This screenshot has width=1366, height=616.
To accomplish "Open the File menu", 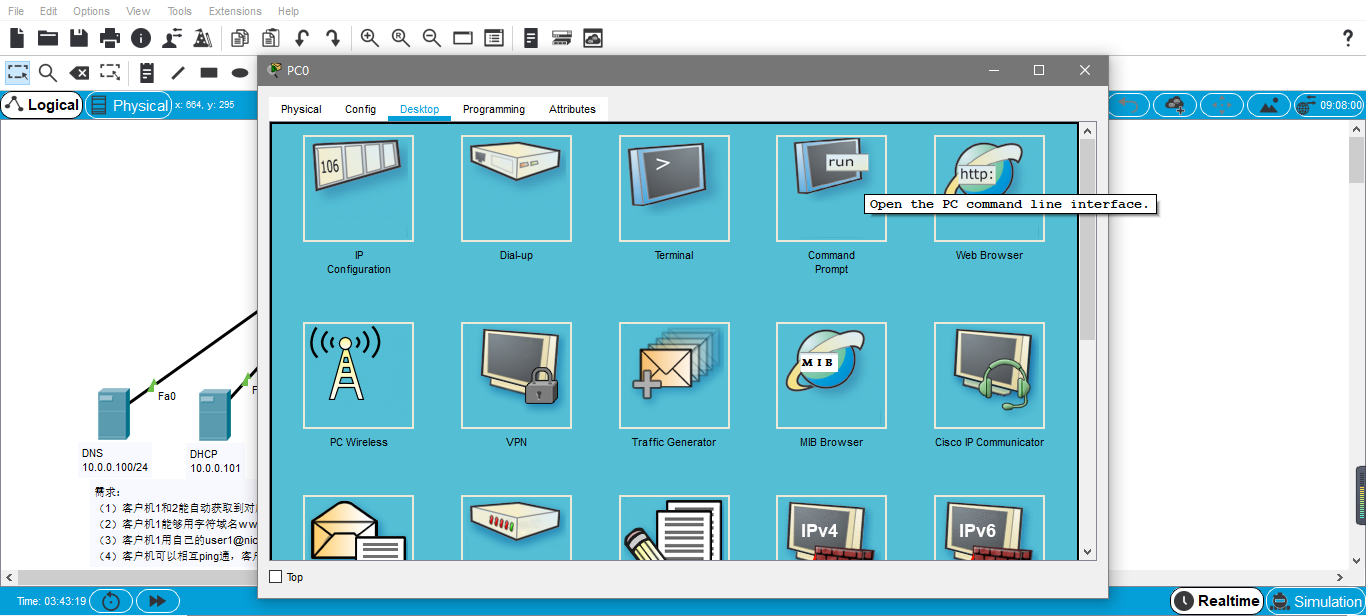I will point(16,11).
